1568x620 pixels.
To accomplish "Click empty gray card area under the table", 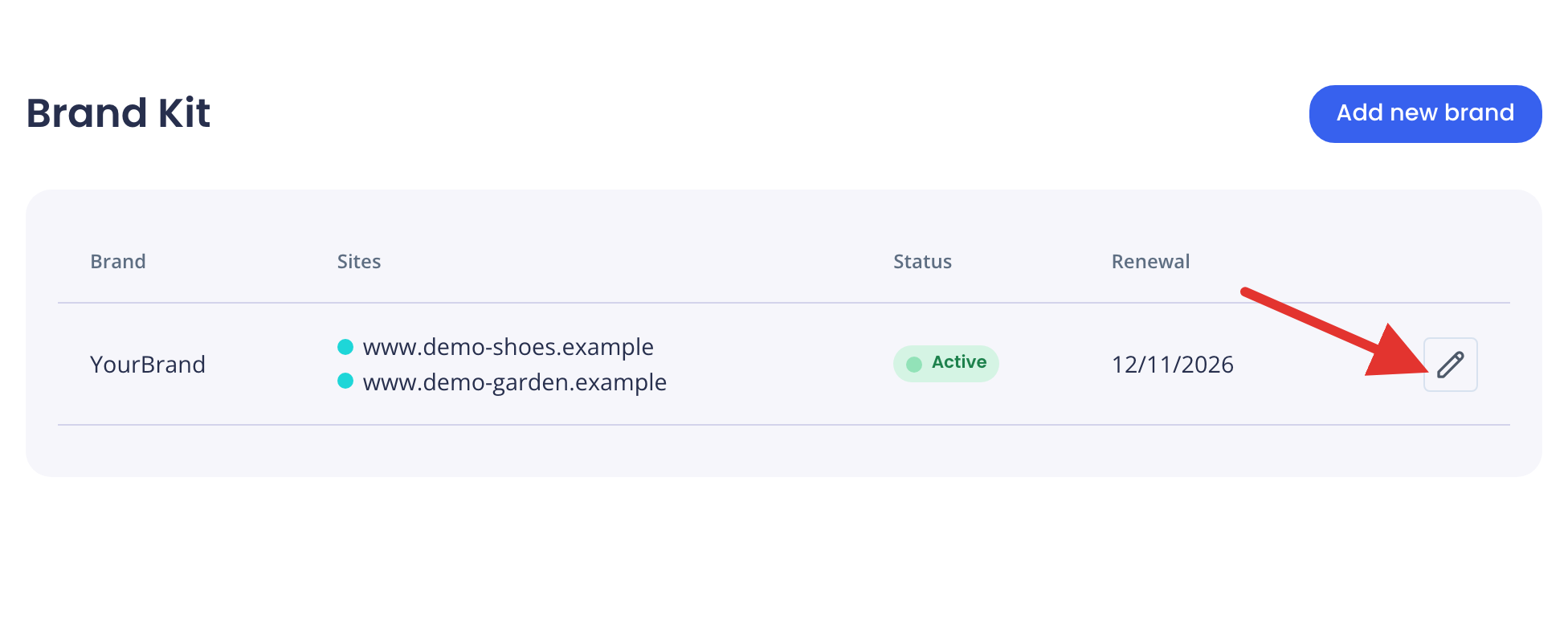I will [784, 451].
